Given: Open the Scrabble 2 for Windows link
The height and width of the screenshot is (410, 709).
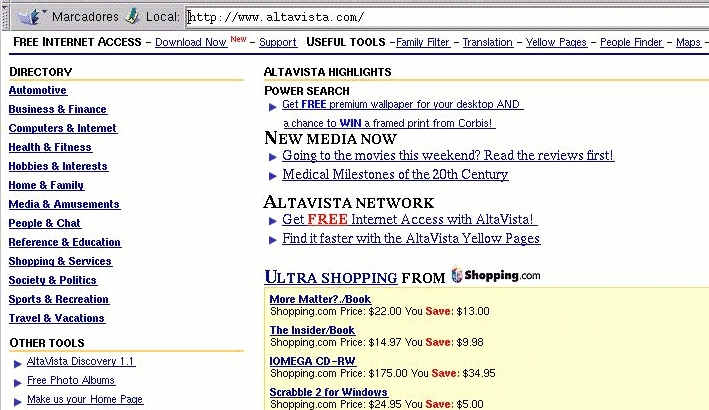Looking at the screenshot, I should point(328,392).
